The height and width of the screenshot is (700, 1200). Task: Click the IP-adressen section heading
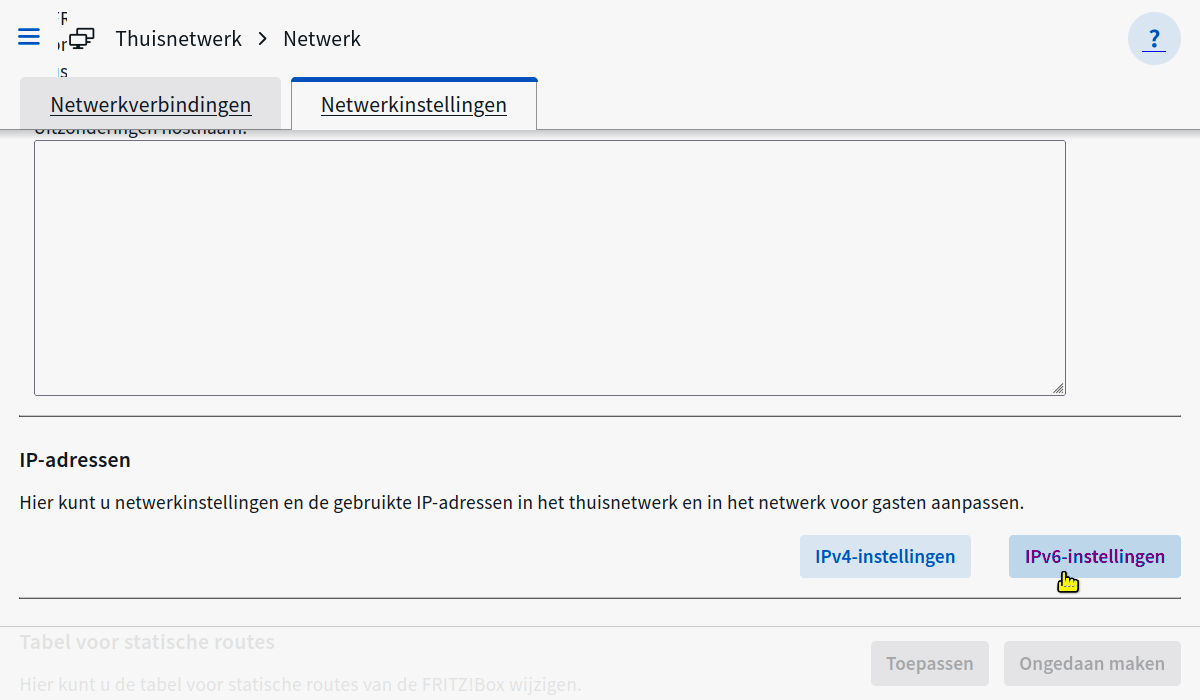click(x=75, y=460)
